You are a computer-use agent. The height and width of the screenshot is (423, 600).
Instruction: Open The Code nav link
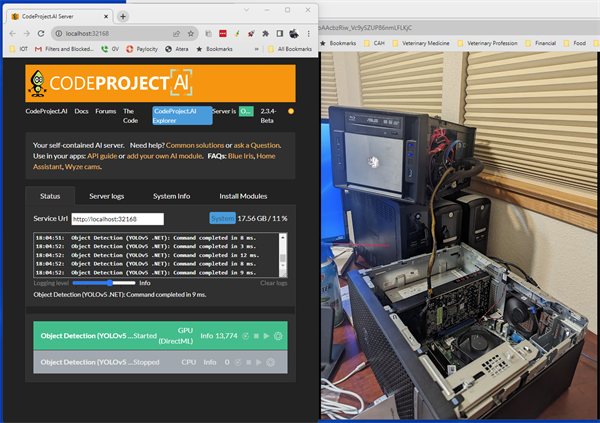(x=130, y=116)
